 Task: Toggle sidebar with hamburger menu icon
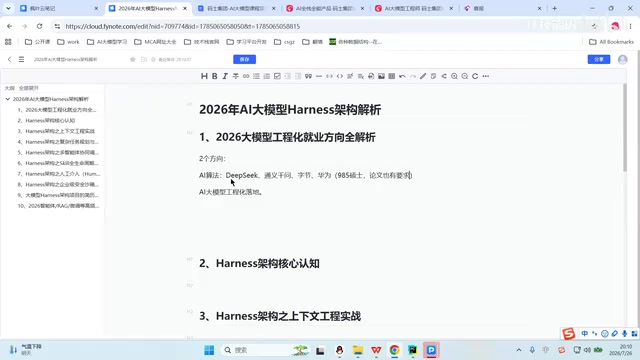(21, 60)
